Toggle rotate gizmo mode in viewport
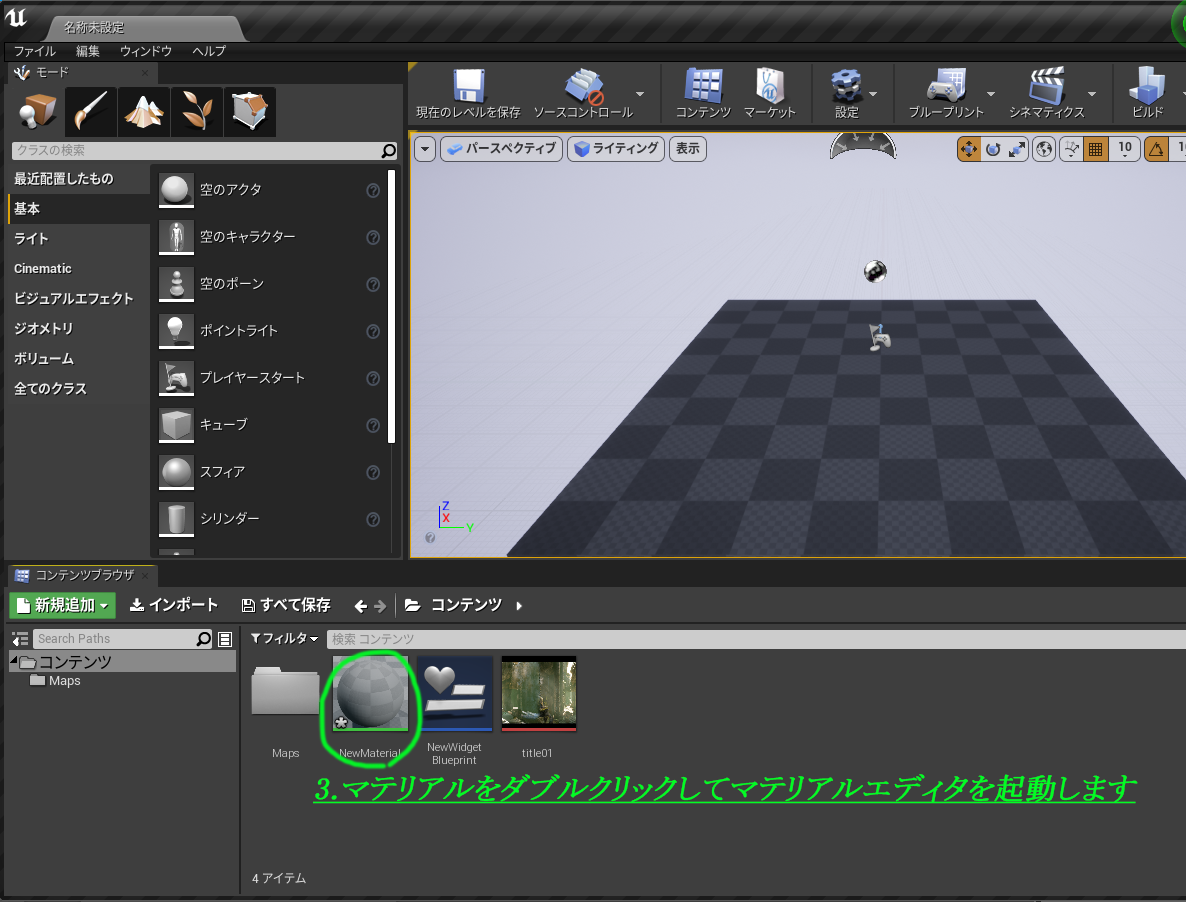The image size is (1186, 902). click(x=993, y=149)
